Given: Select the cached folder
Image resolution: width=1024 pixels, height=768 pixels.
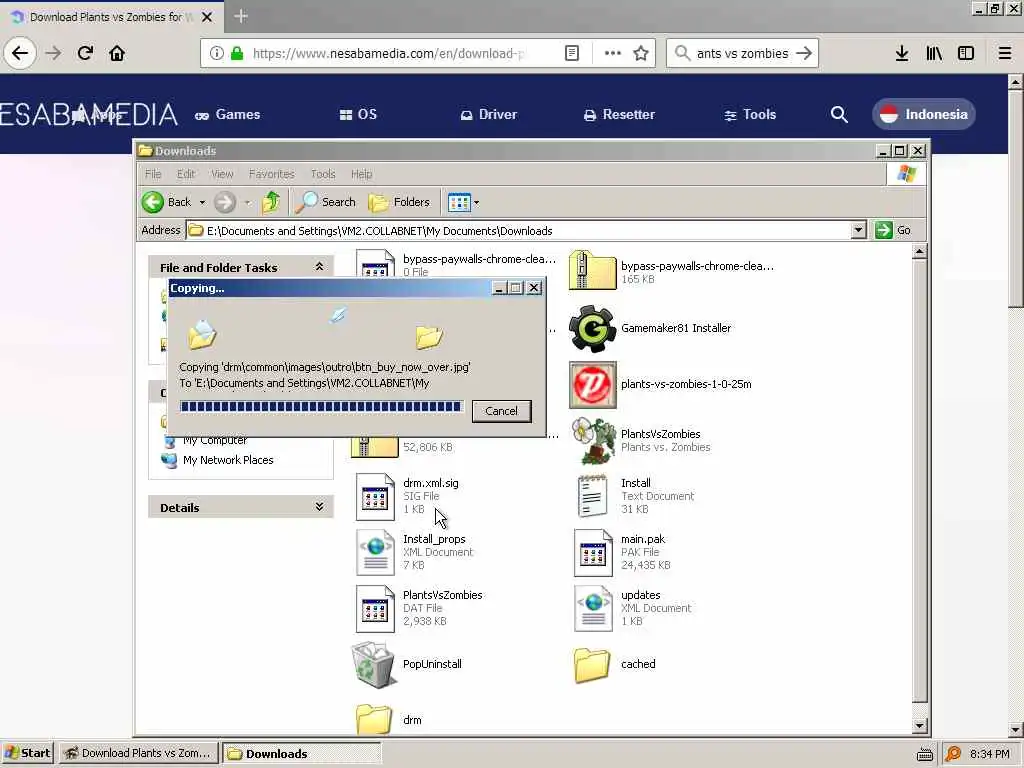Looking at the screenshot, I should pos(592,665).
